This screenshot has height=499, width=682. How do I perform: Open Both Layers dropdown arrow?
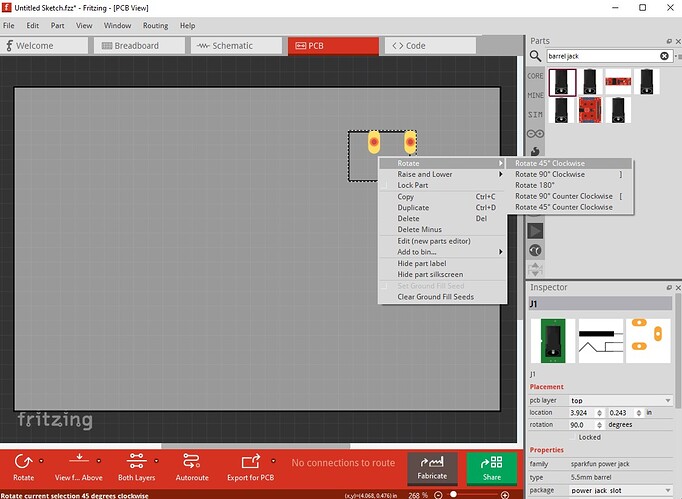point(156,461)
